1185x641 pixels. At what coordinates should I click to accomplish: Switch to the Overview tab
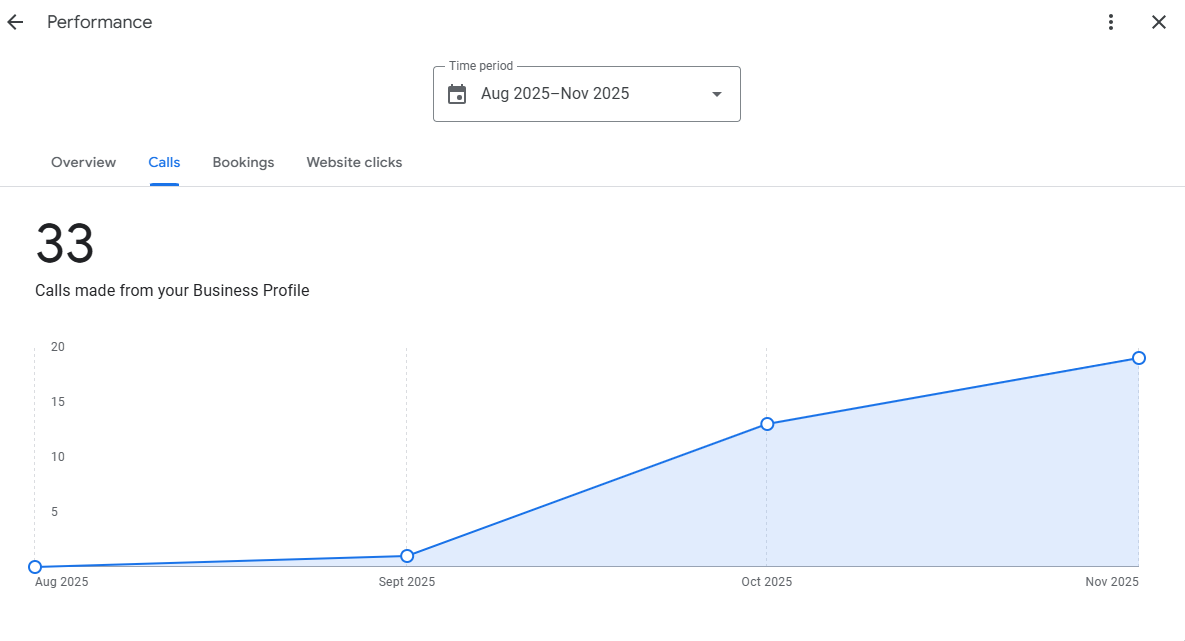(83, 162)
